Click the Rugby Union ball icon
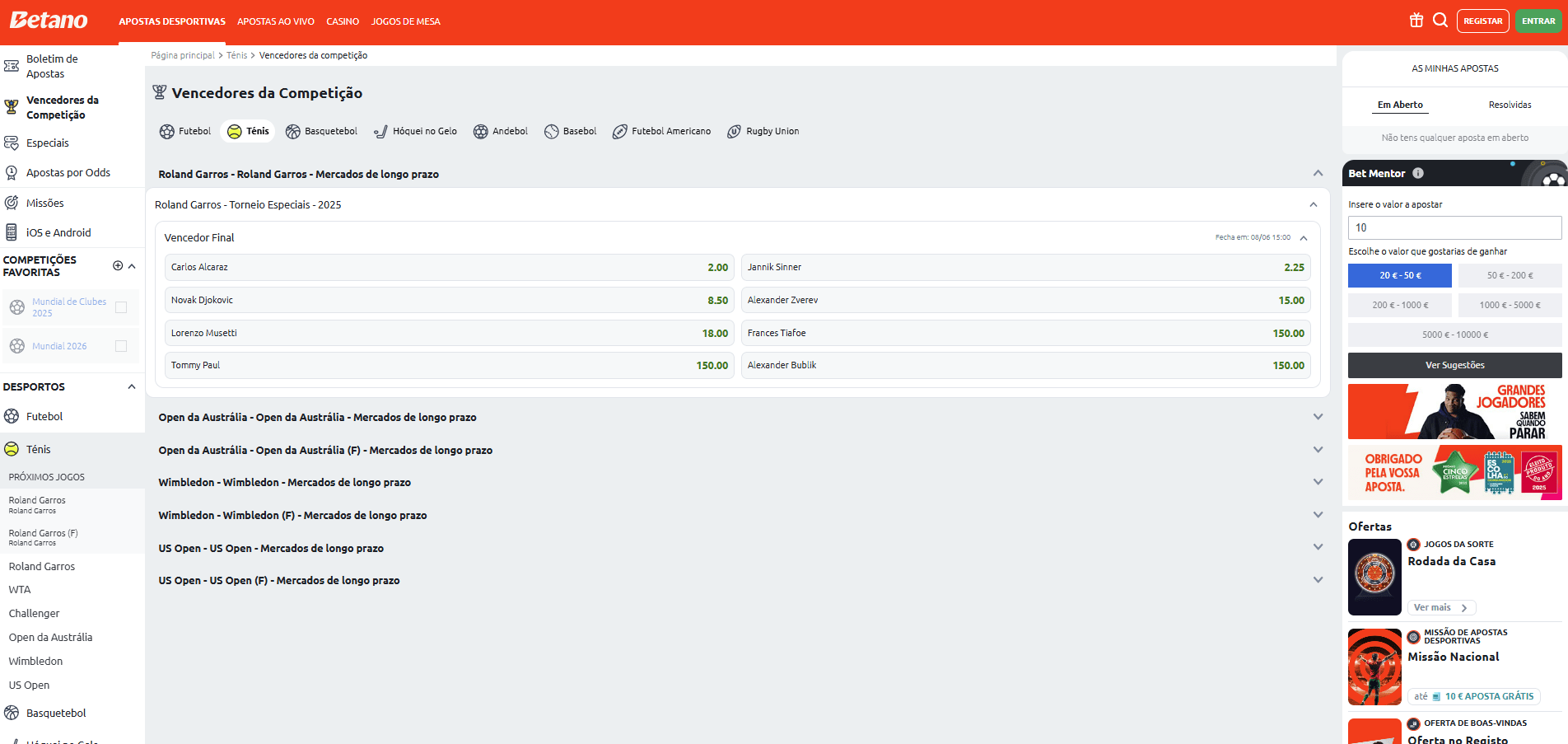This screenshot has width=1568, height=744. pyautogui.click(x=735, y=132)
